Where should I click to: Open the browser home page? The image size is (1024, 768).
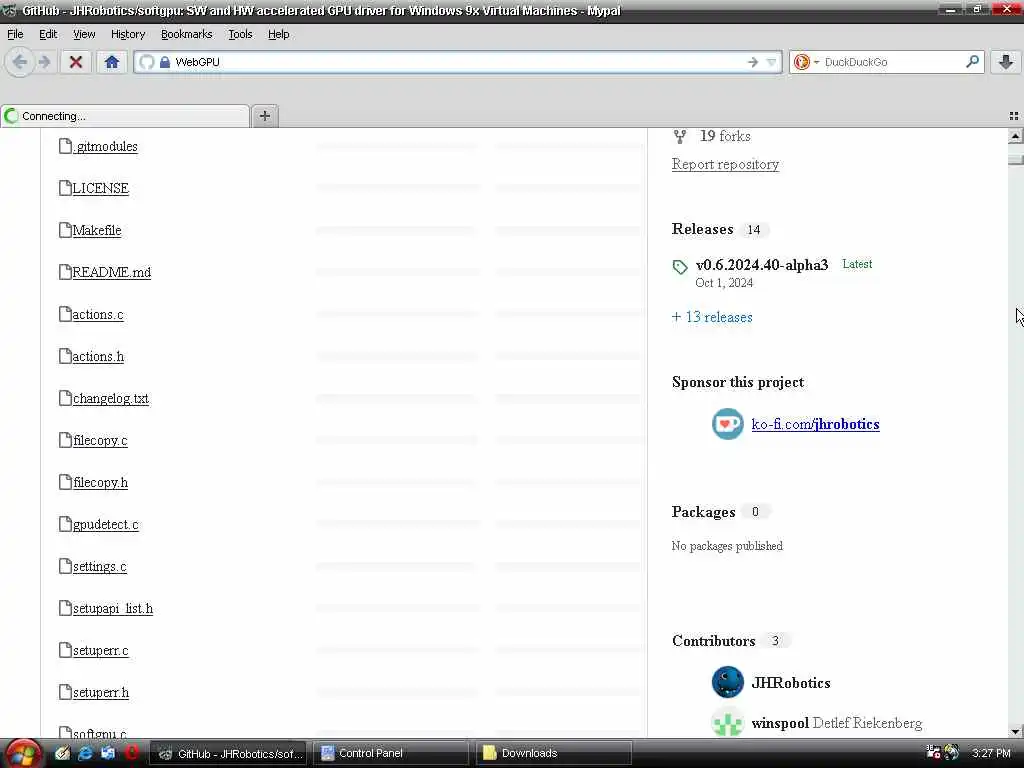[x=112, y=62]
